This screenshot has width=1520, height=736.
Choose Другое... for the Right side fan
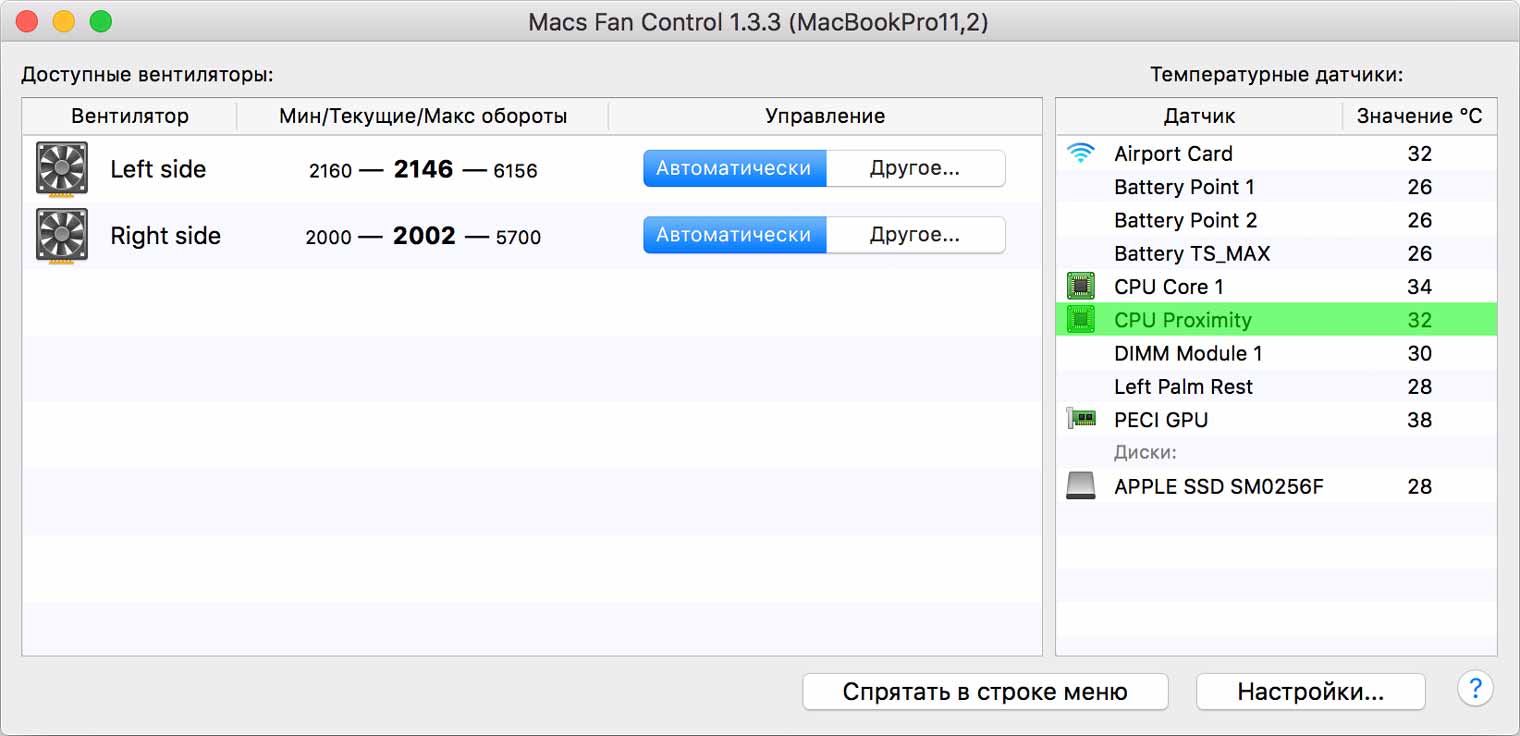click(x=915, y=235)
